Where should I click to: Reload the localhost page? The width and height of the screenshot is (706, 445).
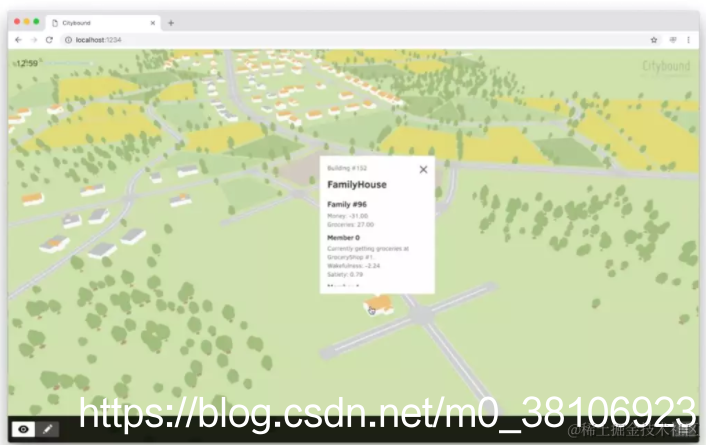pos(49,40)
